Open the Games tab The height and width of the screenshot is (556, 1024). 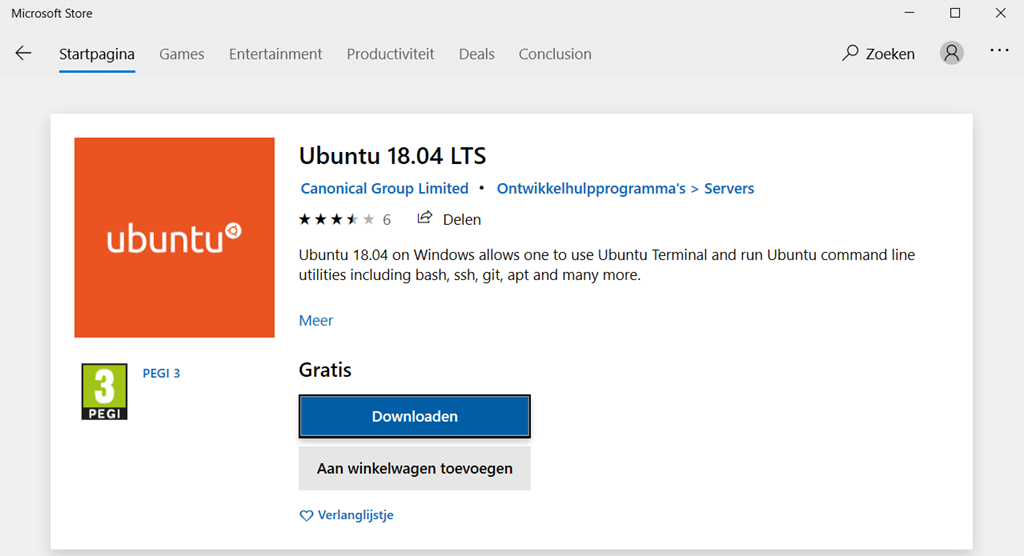(x=182, y=54)
